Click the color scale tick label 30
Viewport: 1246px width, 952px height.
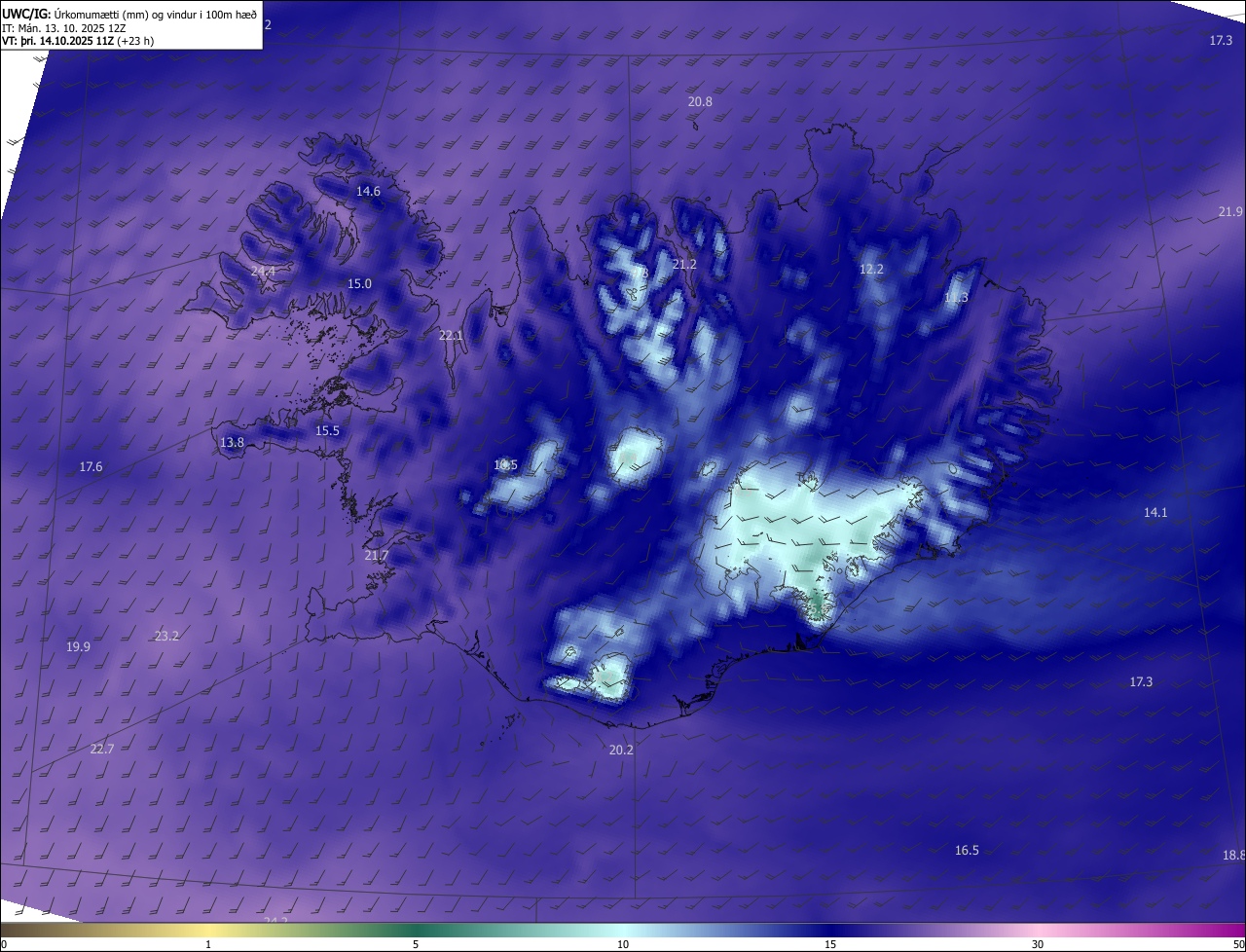click(x=1038, y=944)
